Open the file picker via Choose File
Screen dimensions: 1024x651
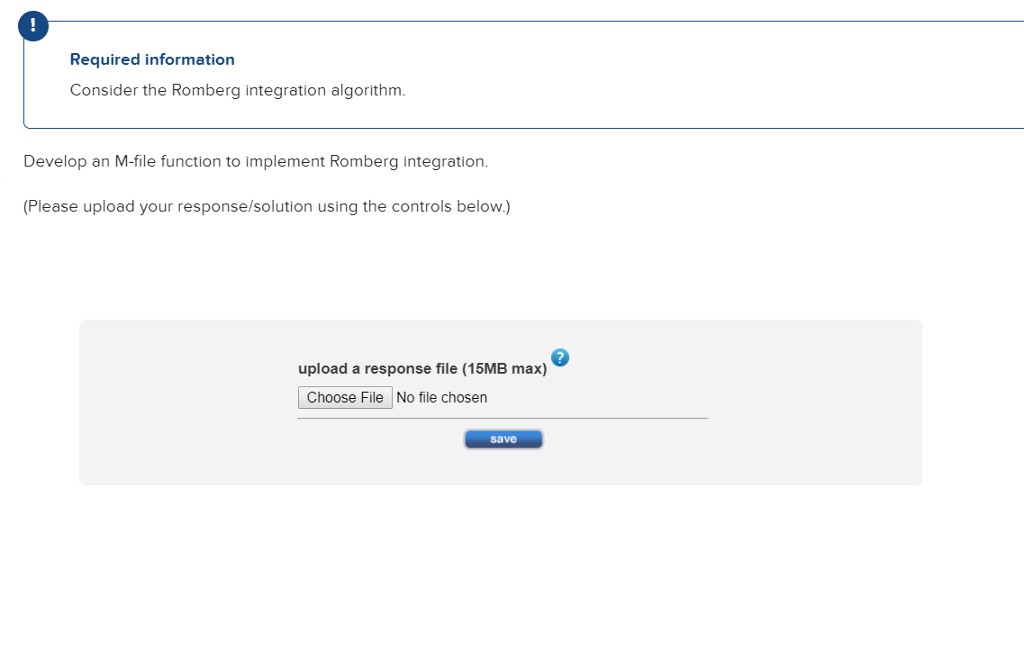click(344, 397)
